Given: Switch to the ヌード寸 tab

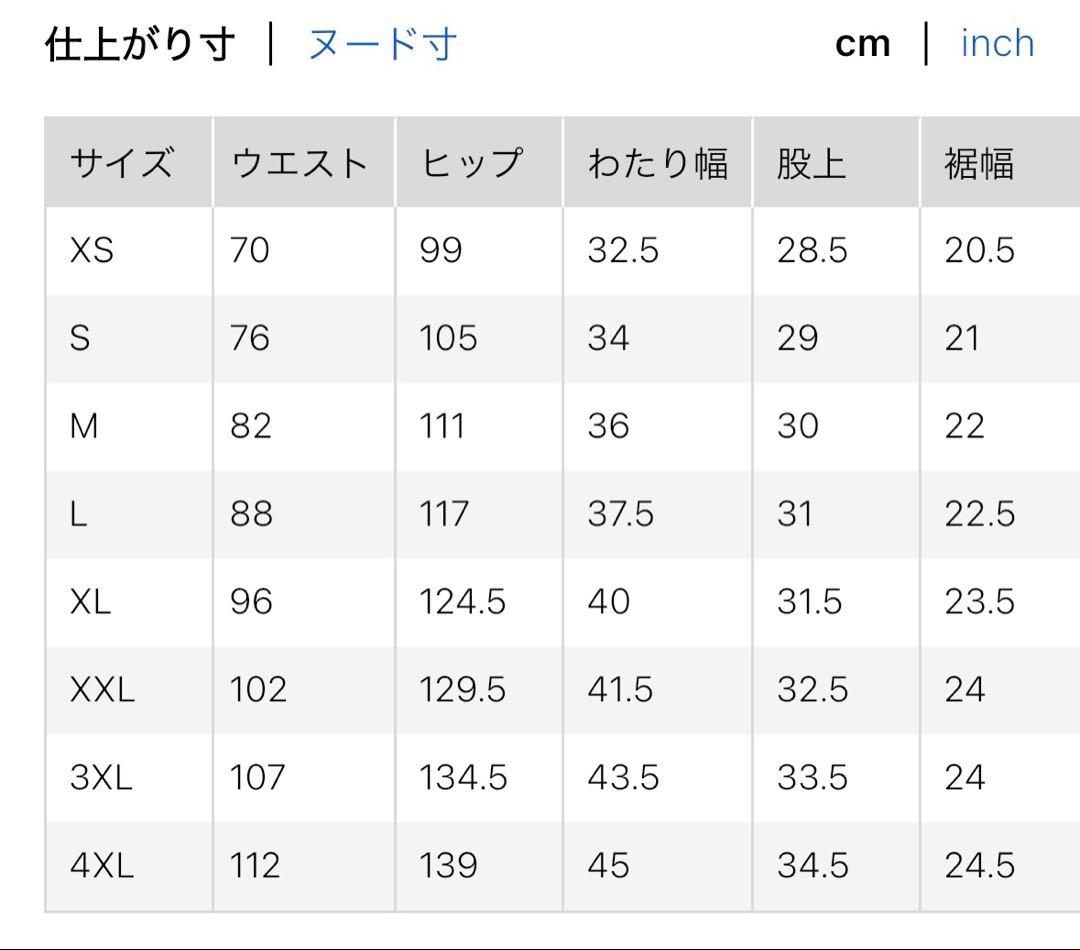Looking at the screenshot, I should 383,45.
